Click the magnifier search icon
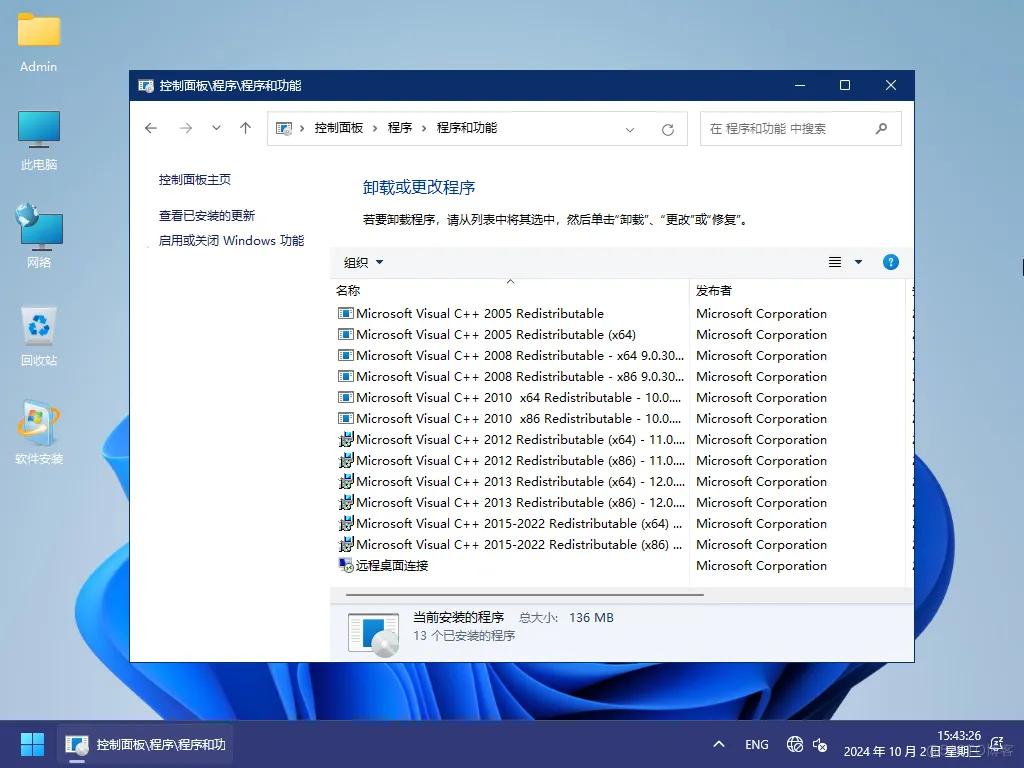Screen dimensions: 1024x768 coord(881,129)
